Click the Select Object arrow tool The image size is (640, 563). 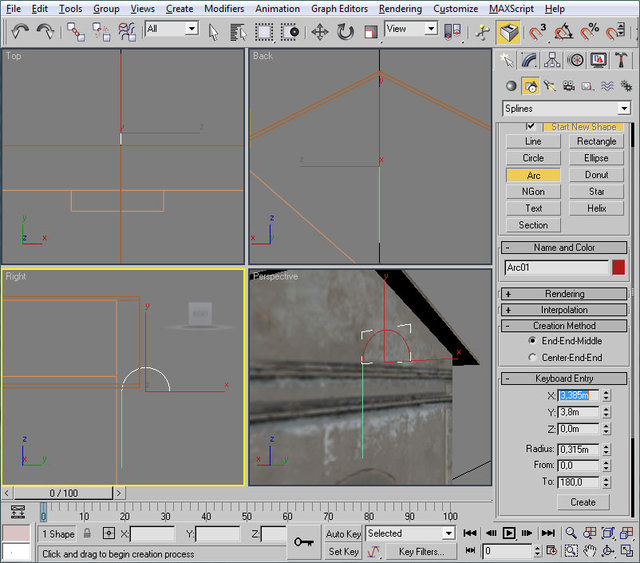click(x=214, y=31)
